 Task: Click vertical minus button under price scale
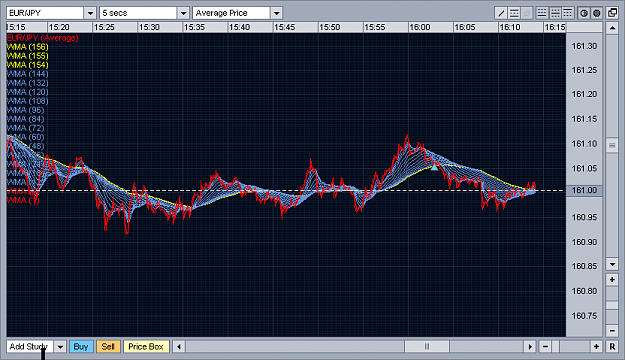click(612, 330)
